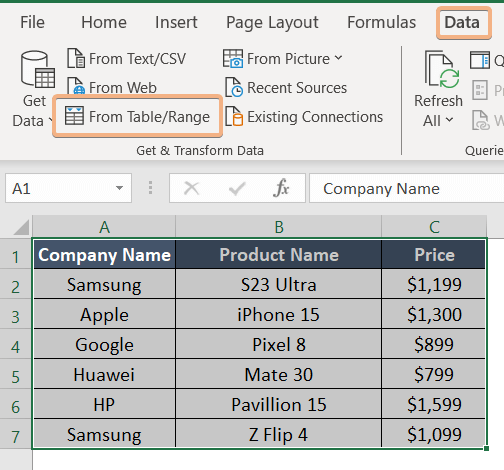The height and width of the screenshot is (470, 504).
Task: Open the Existing Connections label
Action: 315,117
